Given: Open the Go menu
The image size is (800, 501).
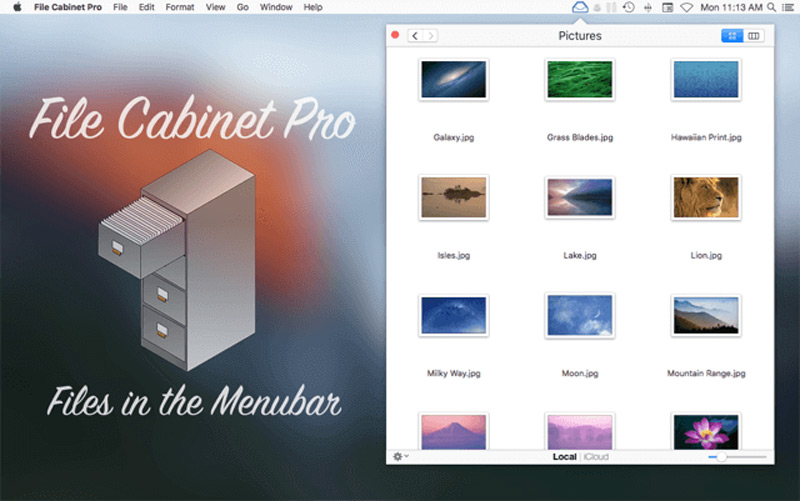Looking at the screenshot, I should pyautogui.click(x=243, y=7).
